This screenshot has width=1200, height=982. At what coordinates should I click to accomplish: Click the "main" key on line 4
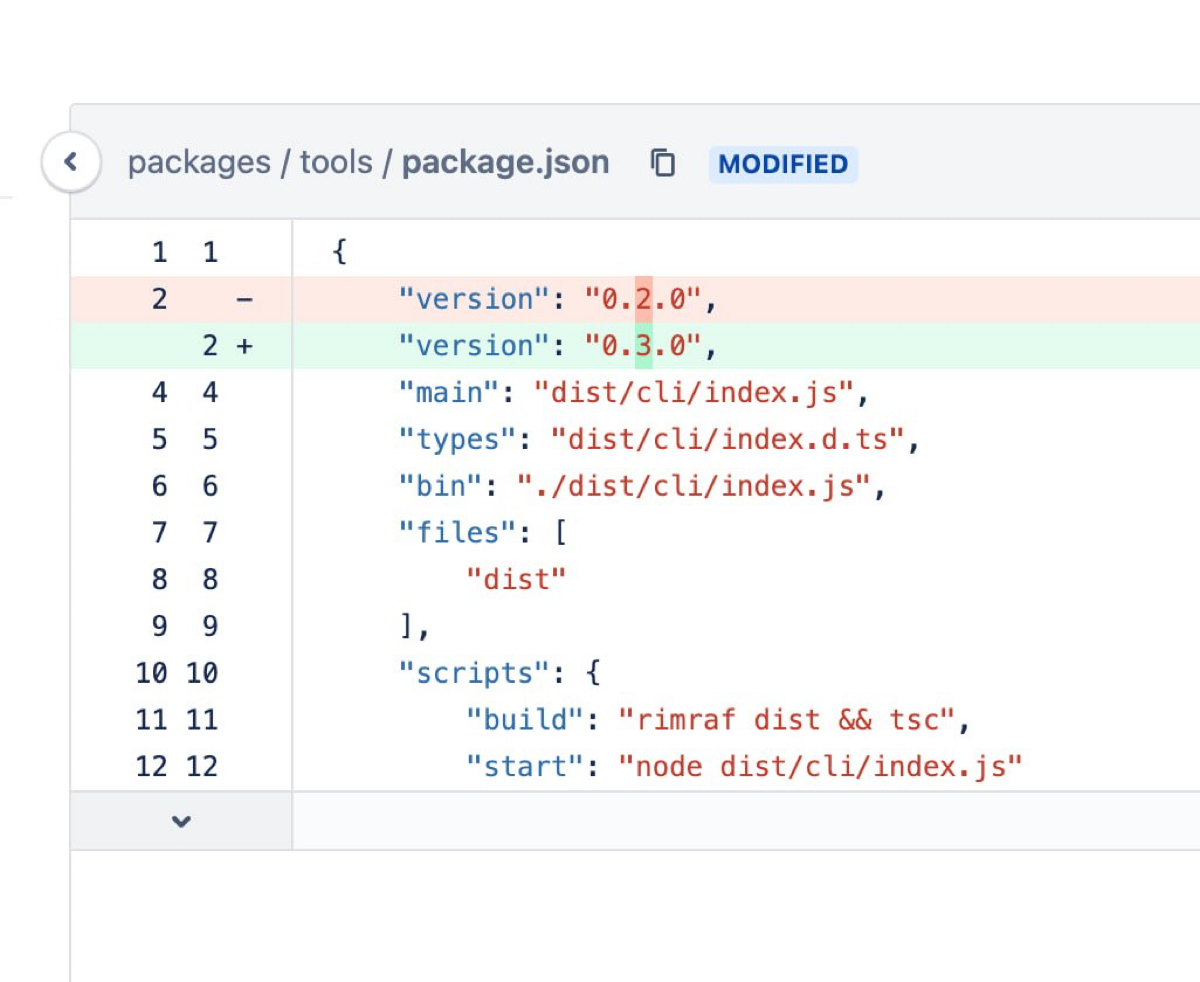(448, 393)
